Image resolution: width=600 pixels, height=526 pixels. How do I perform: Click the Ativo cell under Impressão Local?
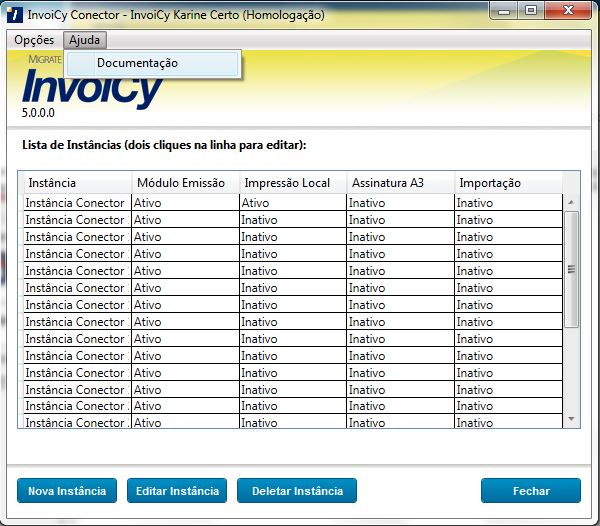[292, 203]
